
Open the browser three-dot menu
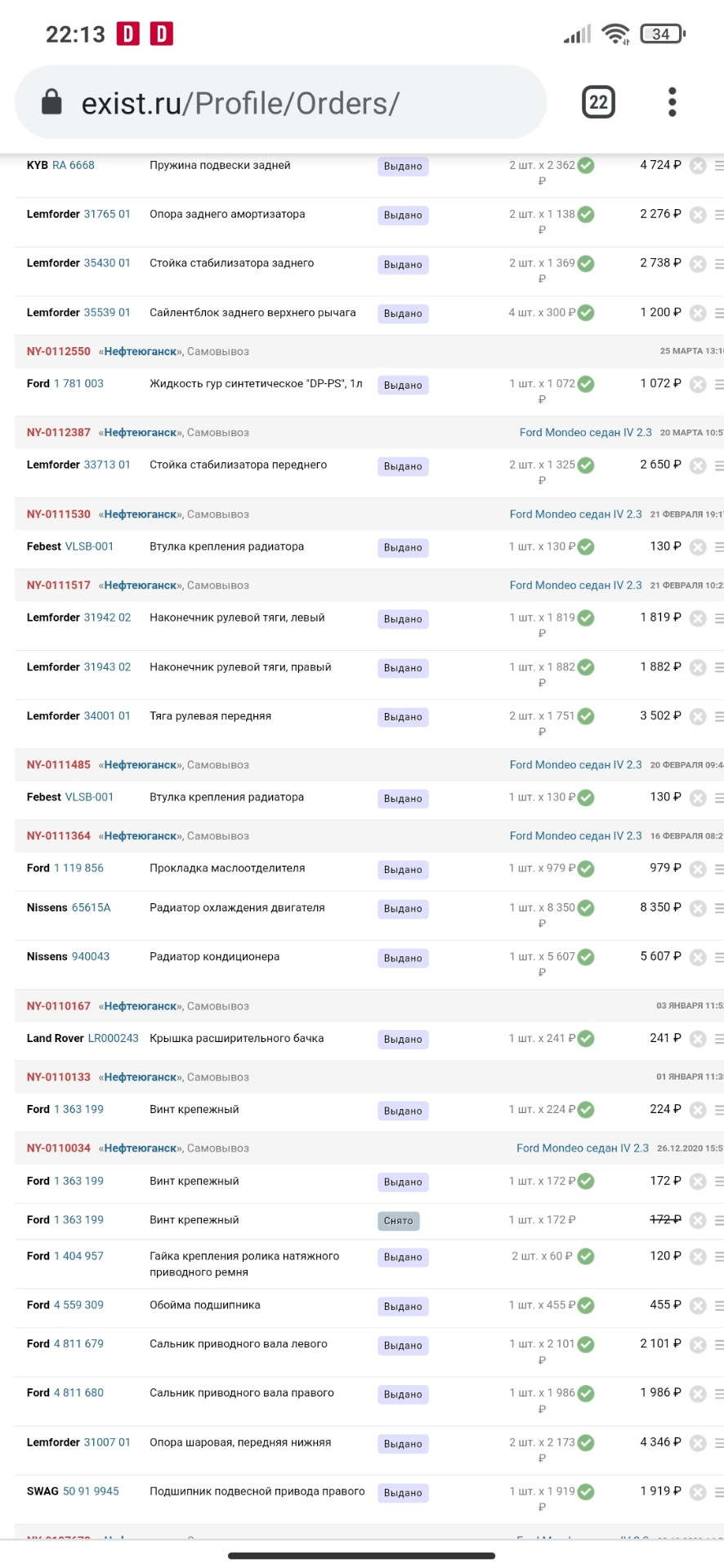pyautogui.click(x=672, y=102)
